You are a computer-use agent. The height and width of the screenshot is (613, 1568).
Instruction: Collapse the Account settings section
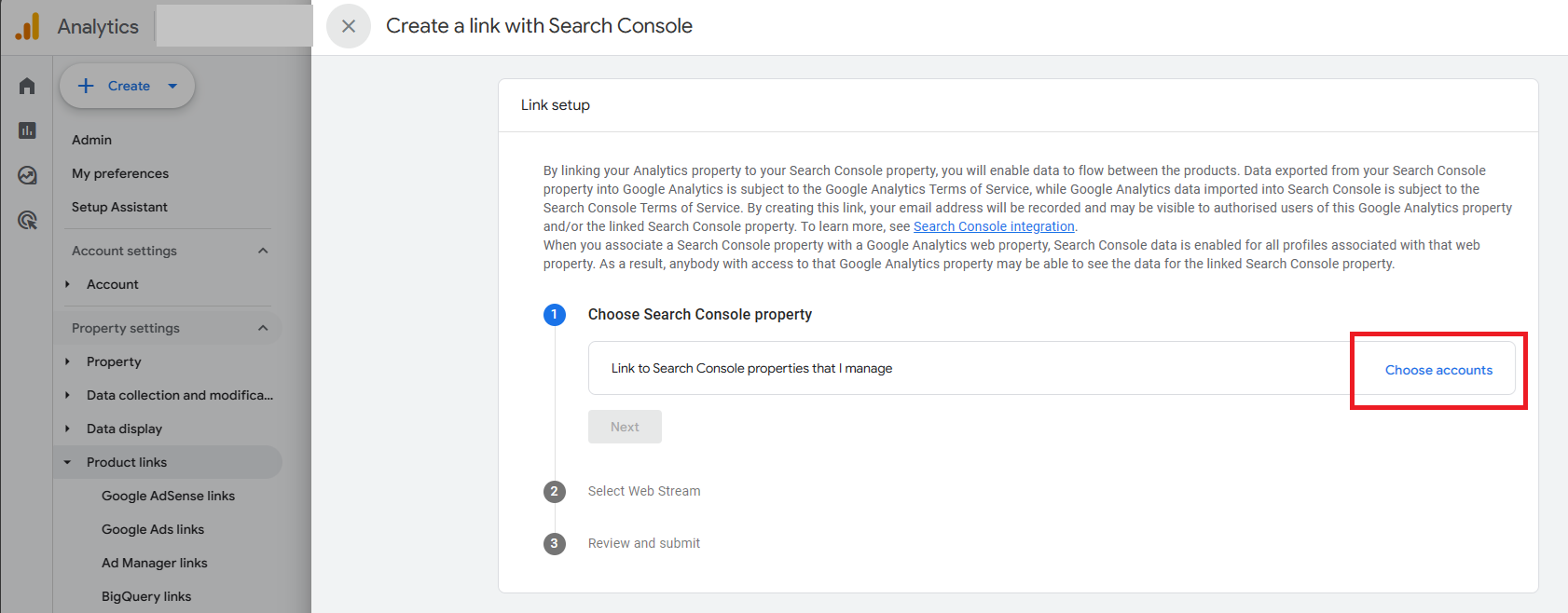pyautogui.click(x=263, y=250)
